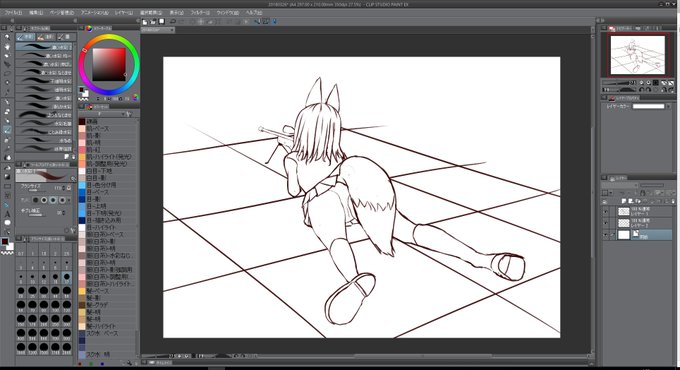This screenshot has width=680, height=370.
Task: Open the color set name dropdown
Action: coord(103,114)
